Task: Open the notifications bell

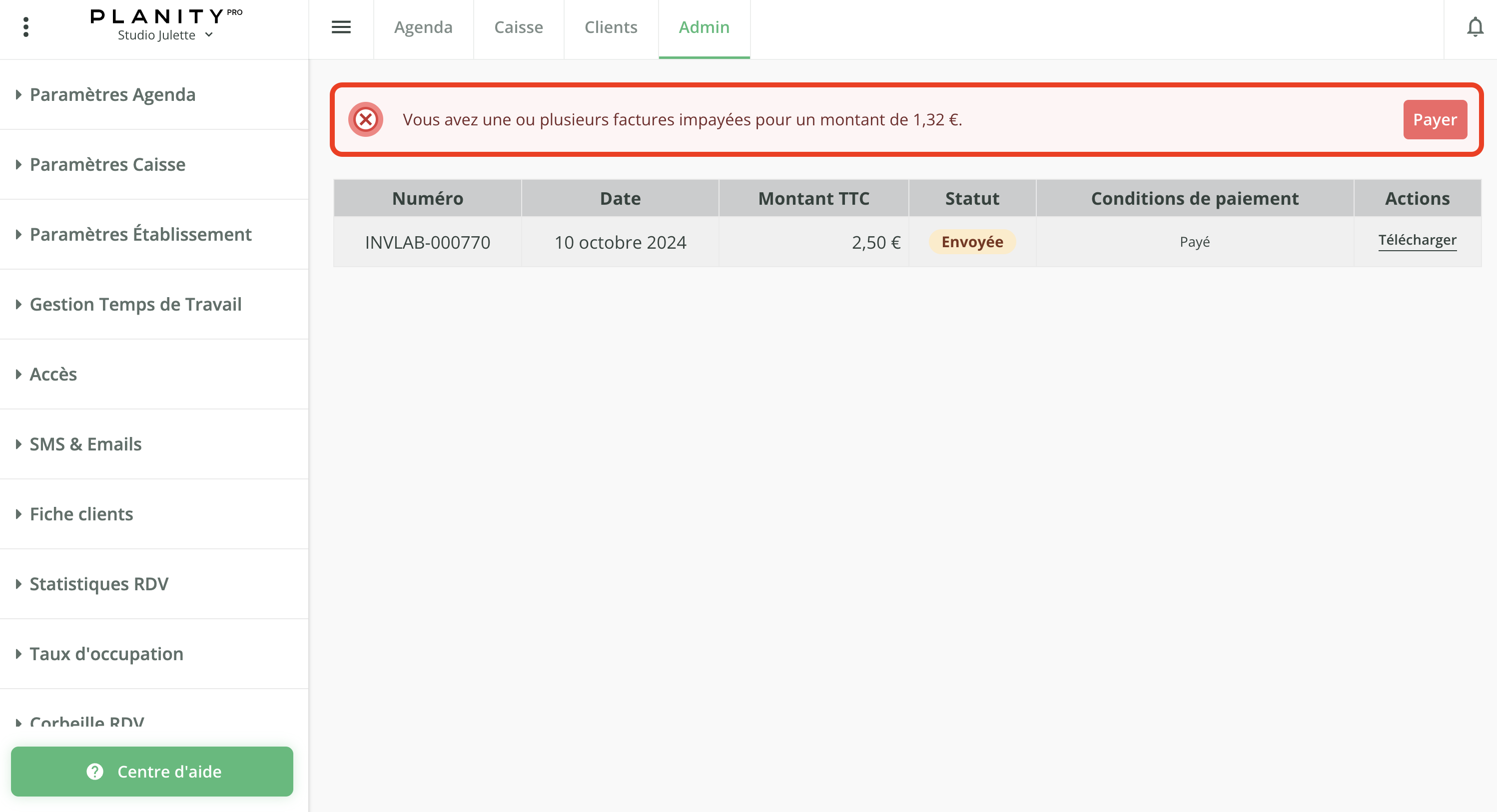Action: (x=1475, y=27)
